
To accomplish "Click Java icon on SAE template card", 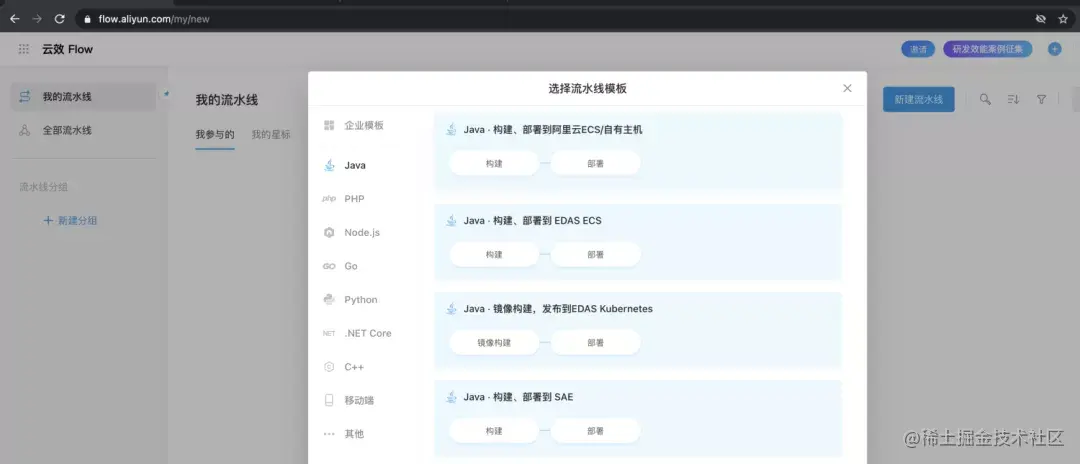I will [x=451, y=397].
